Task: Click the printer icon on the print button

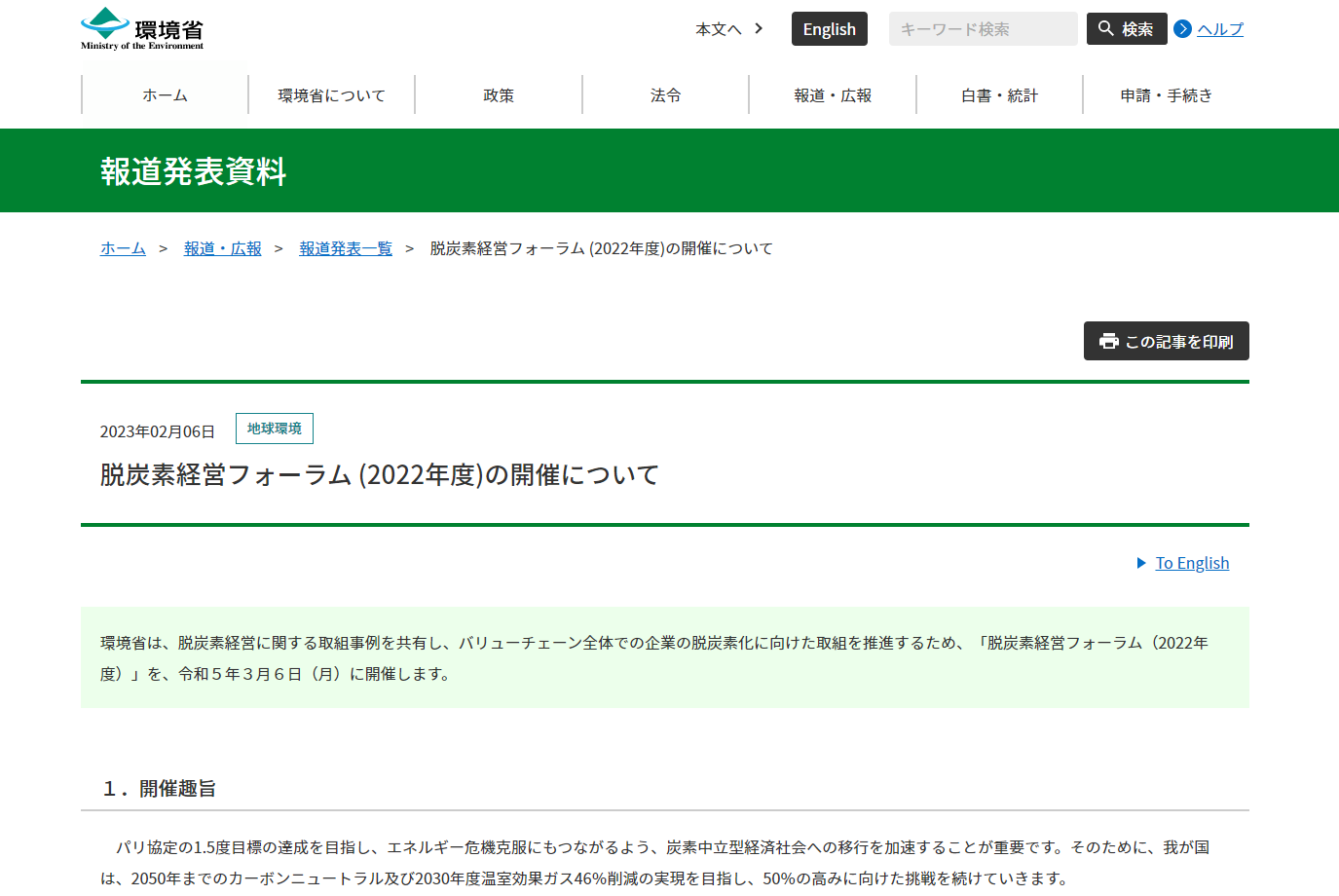Action: point(1107,341)
